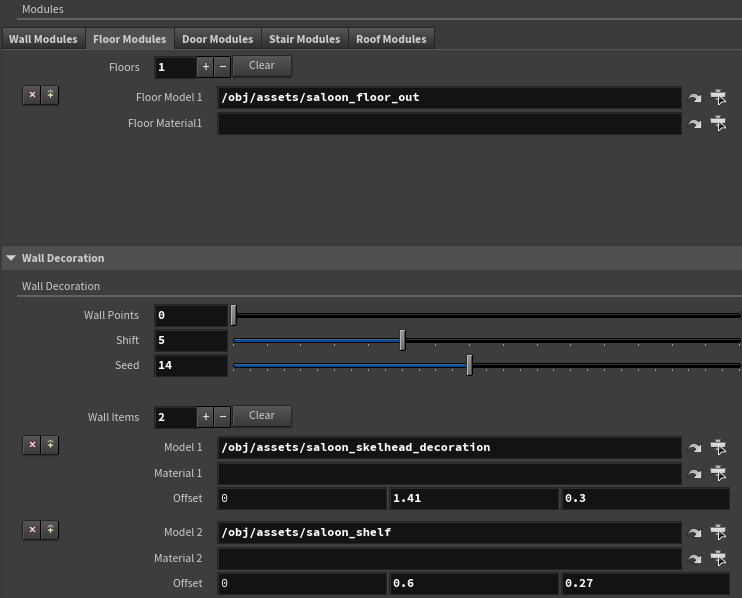This screenshot has width=742, height=598.
Task: Show the Roof Modules tab
Action: click(391, 39)
